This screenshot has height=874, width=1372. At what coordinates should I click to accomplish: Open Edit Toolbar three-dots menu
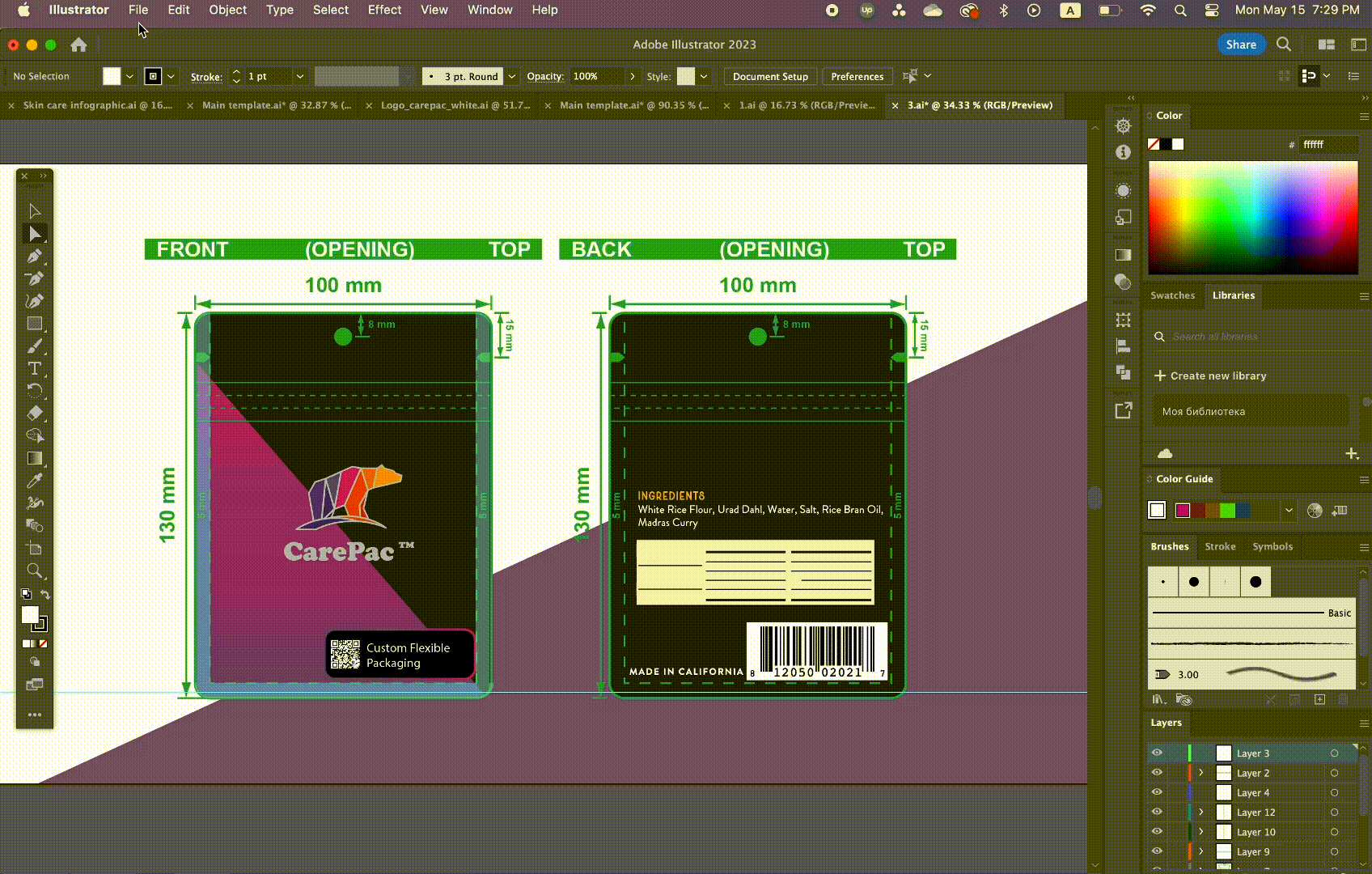point(35,715)
